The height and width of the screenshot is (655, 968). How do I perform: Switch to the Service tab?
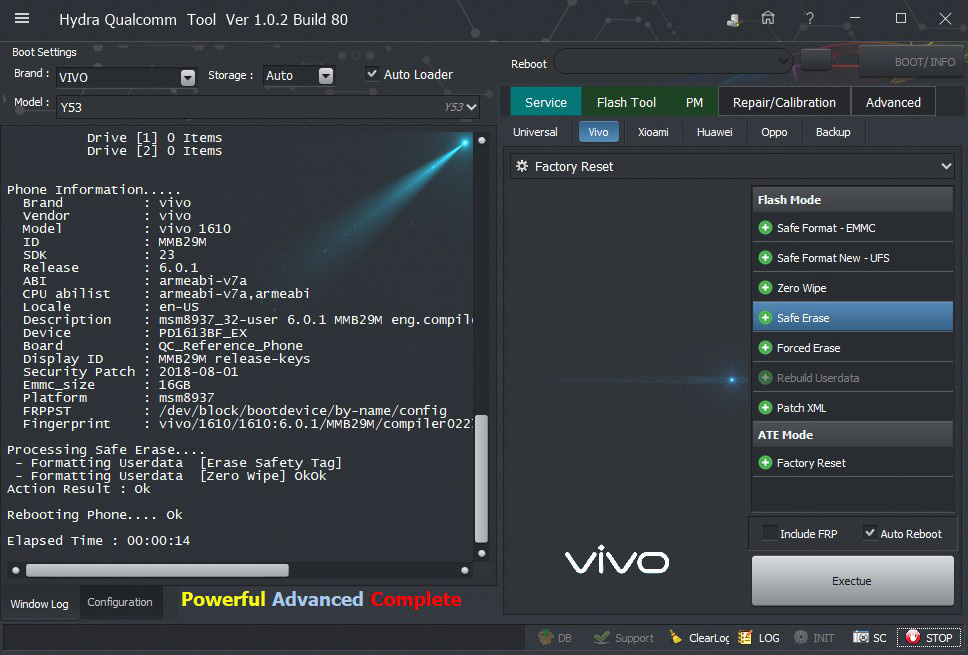click(546, 102)
